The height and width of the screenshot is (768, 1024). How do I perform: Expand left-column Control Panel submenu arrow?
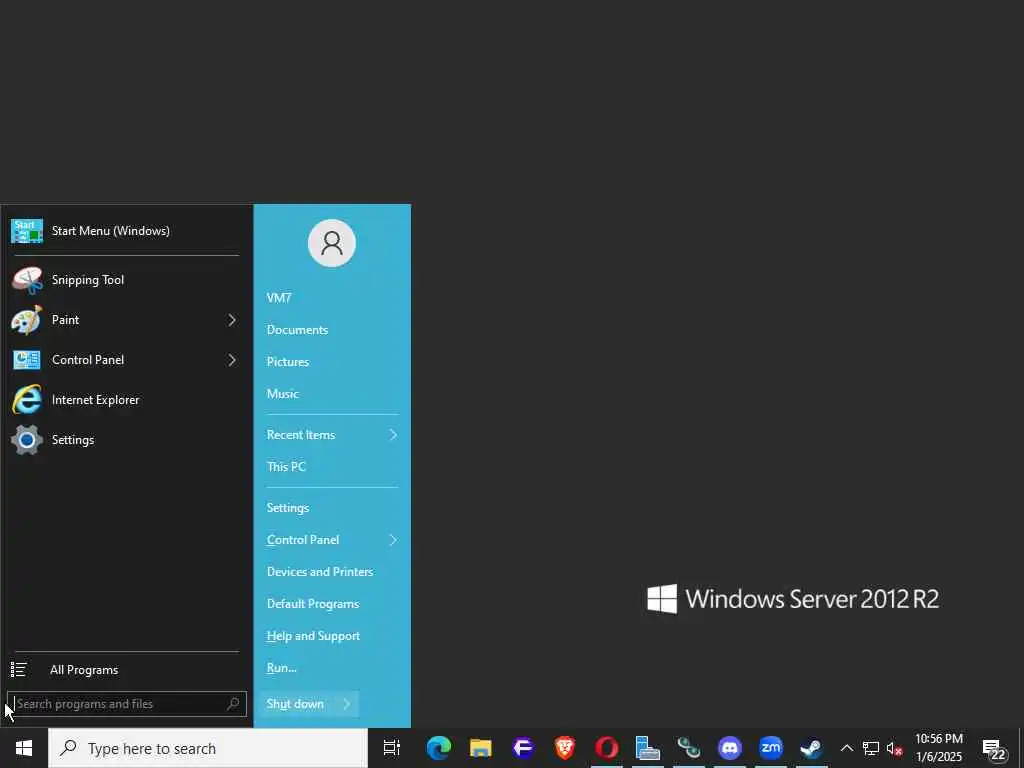232,360
